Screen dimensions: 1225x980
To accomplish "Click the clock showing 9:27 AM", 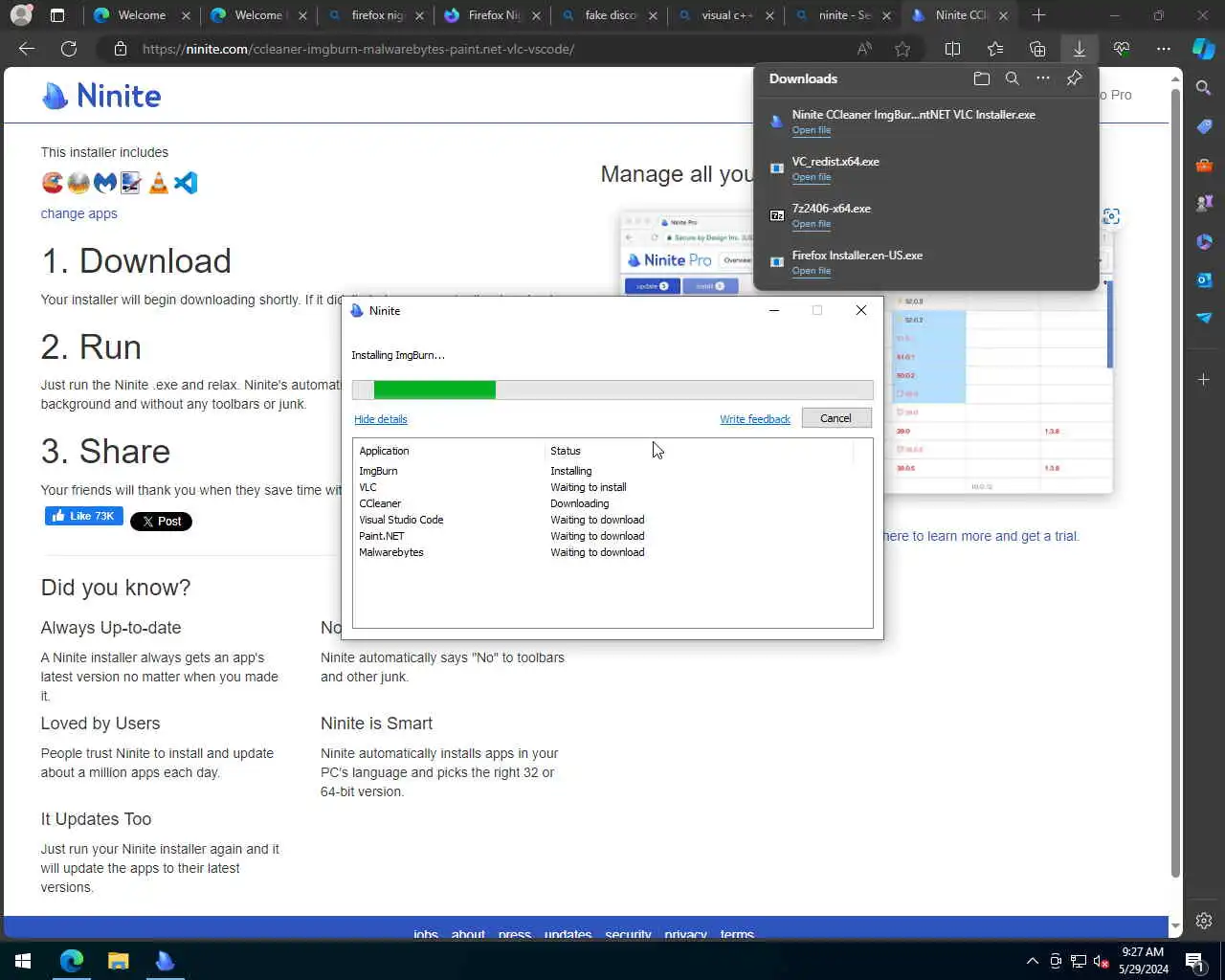I will click(x=1143, y=952).
